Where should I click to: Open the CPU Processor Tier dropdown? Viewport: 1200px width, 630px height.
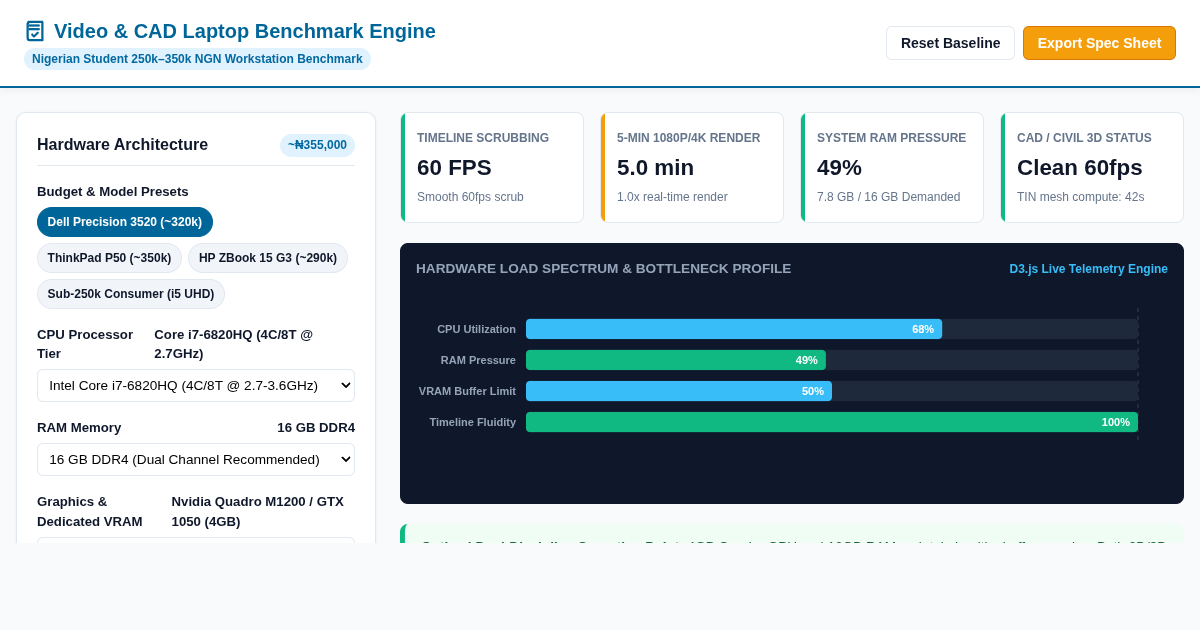pyautogui.click(x=196, y=385)
